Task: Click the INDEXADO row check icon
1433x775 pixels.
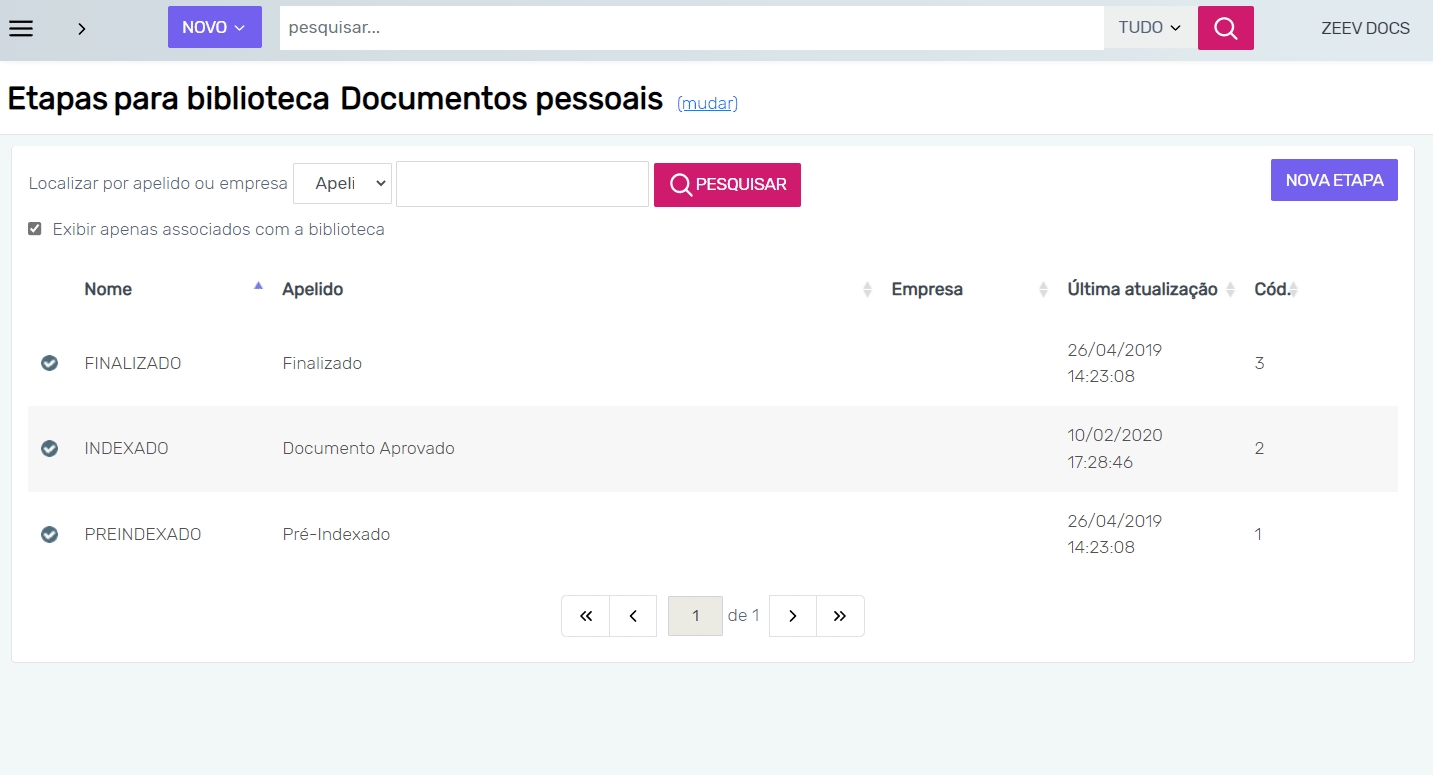Action: 49,449
